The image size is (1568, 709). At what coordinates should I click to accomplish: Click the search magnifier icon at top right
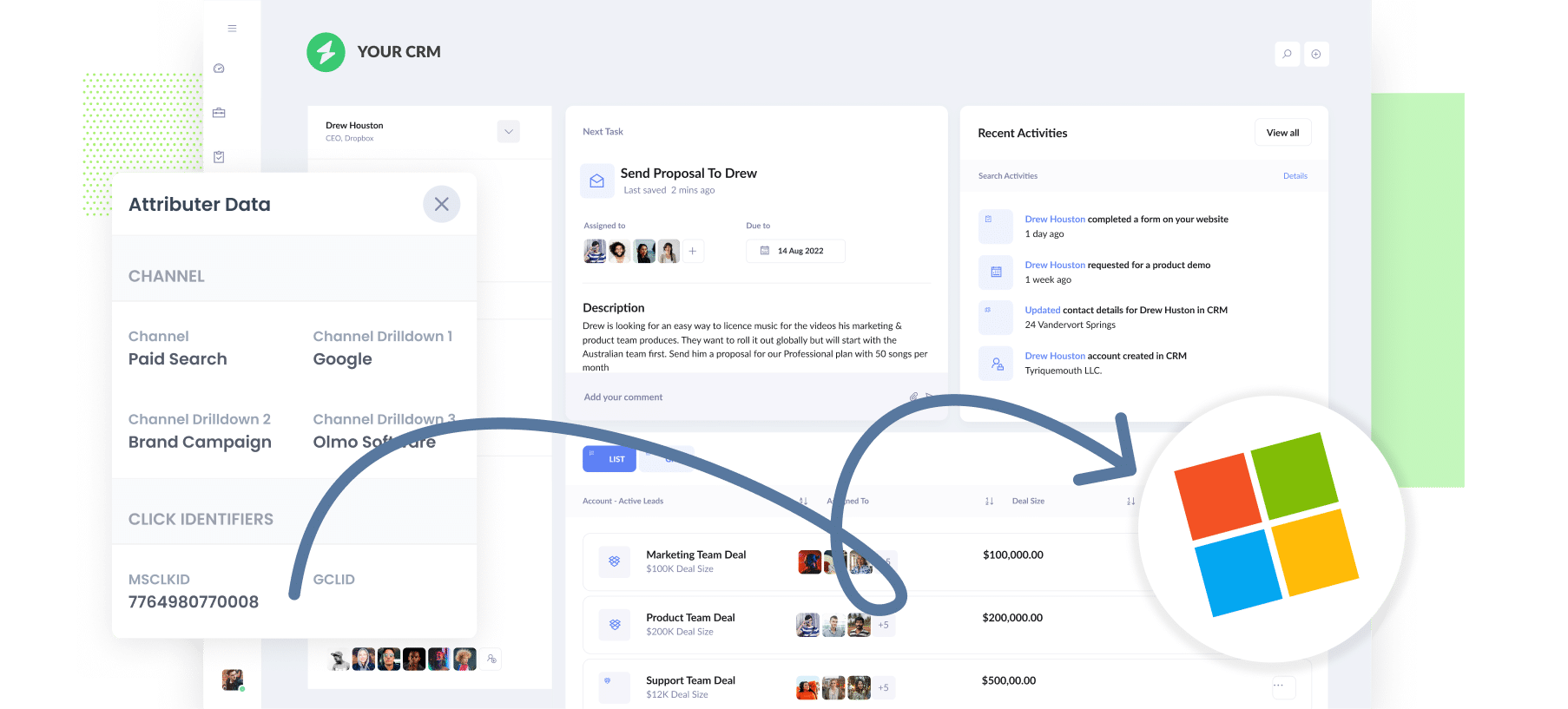pyautogui.click(x=1287, y=54)
